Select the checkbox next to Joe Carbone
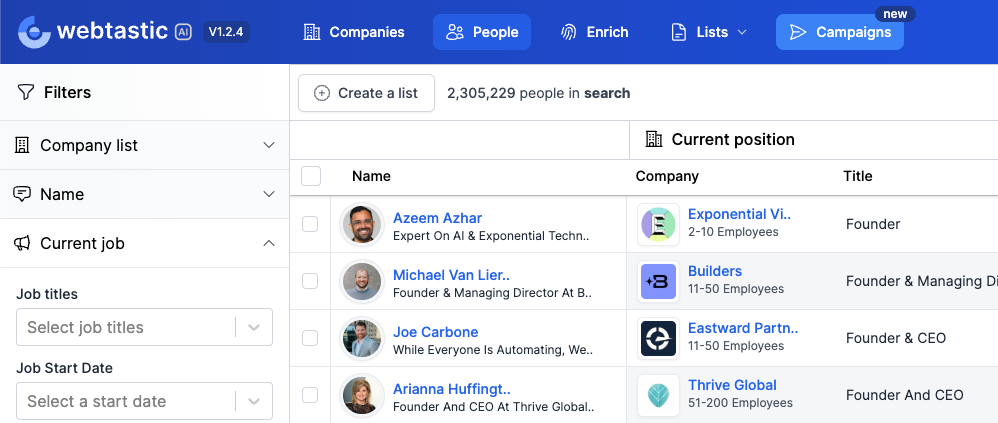Image resolution: width=998 pixels, height=423 pixels. click(310, 338)
